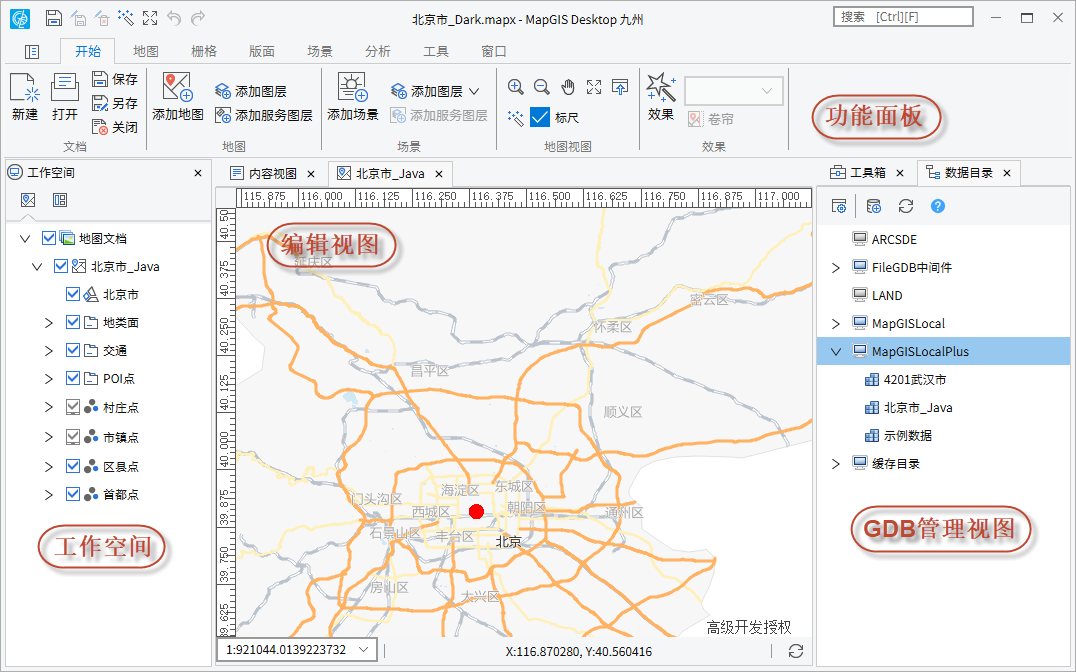The width and height of the screenshot is (1076, 672).
Task: Toggle the 地类面 layer checkbox
Action: 73,322
